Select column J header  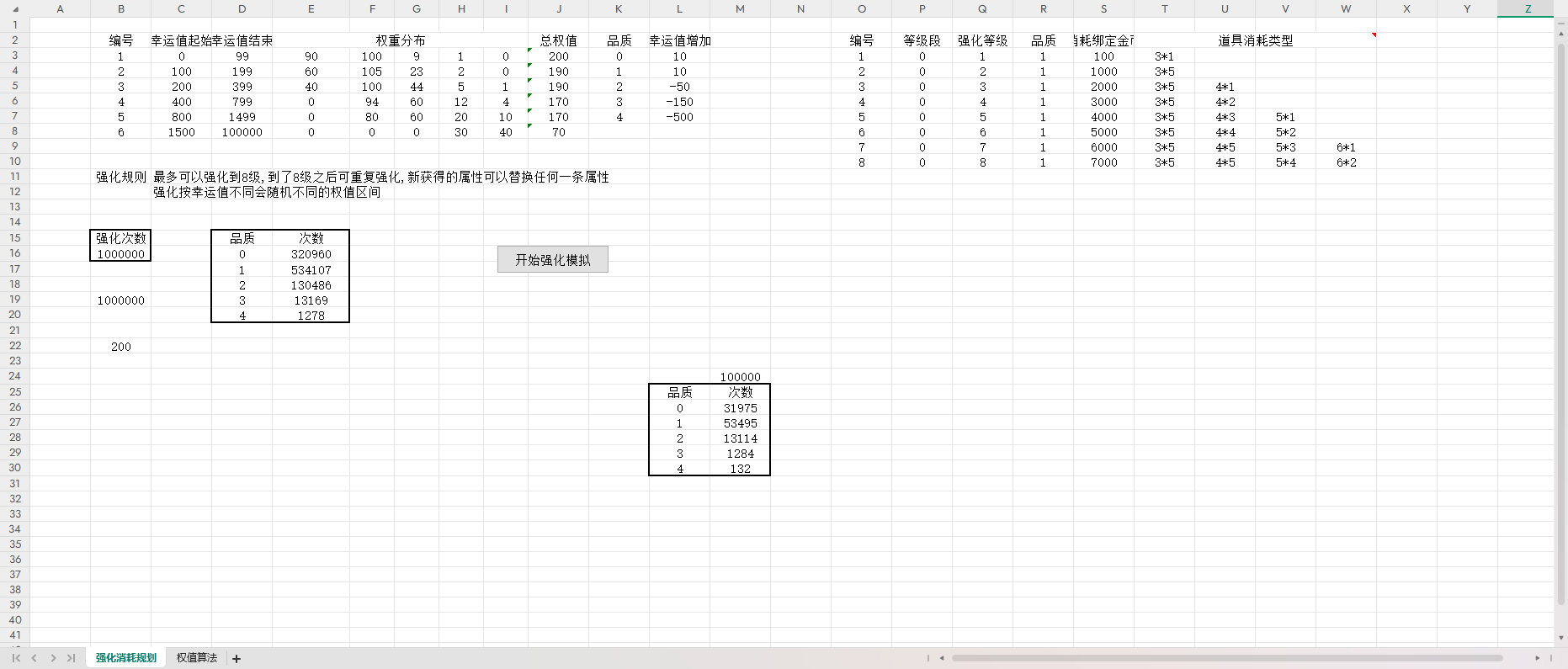(x=559, y=8)
